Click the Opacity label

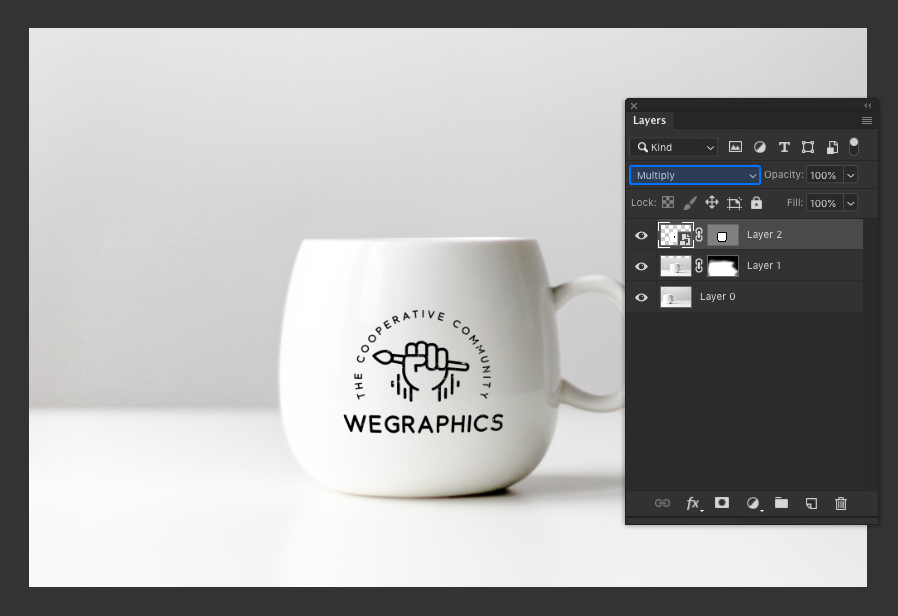pyautogui.click(x=783, y=175)
